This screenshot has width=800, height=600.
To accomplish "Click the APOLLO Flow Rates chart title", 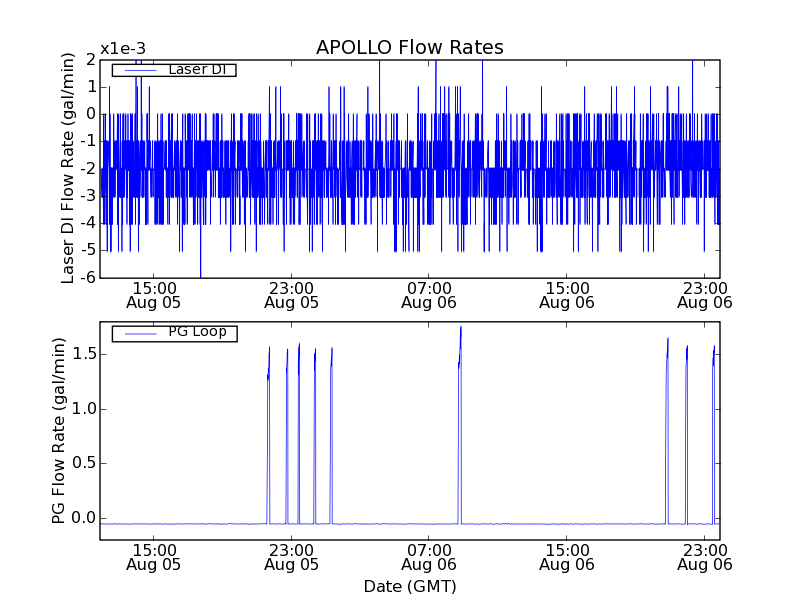I will tap(409, 48).
